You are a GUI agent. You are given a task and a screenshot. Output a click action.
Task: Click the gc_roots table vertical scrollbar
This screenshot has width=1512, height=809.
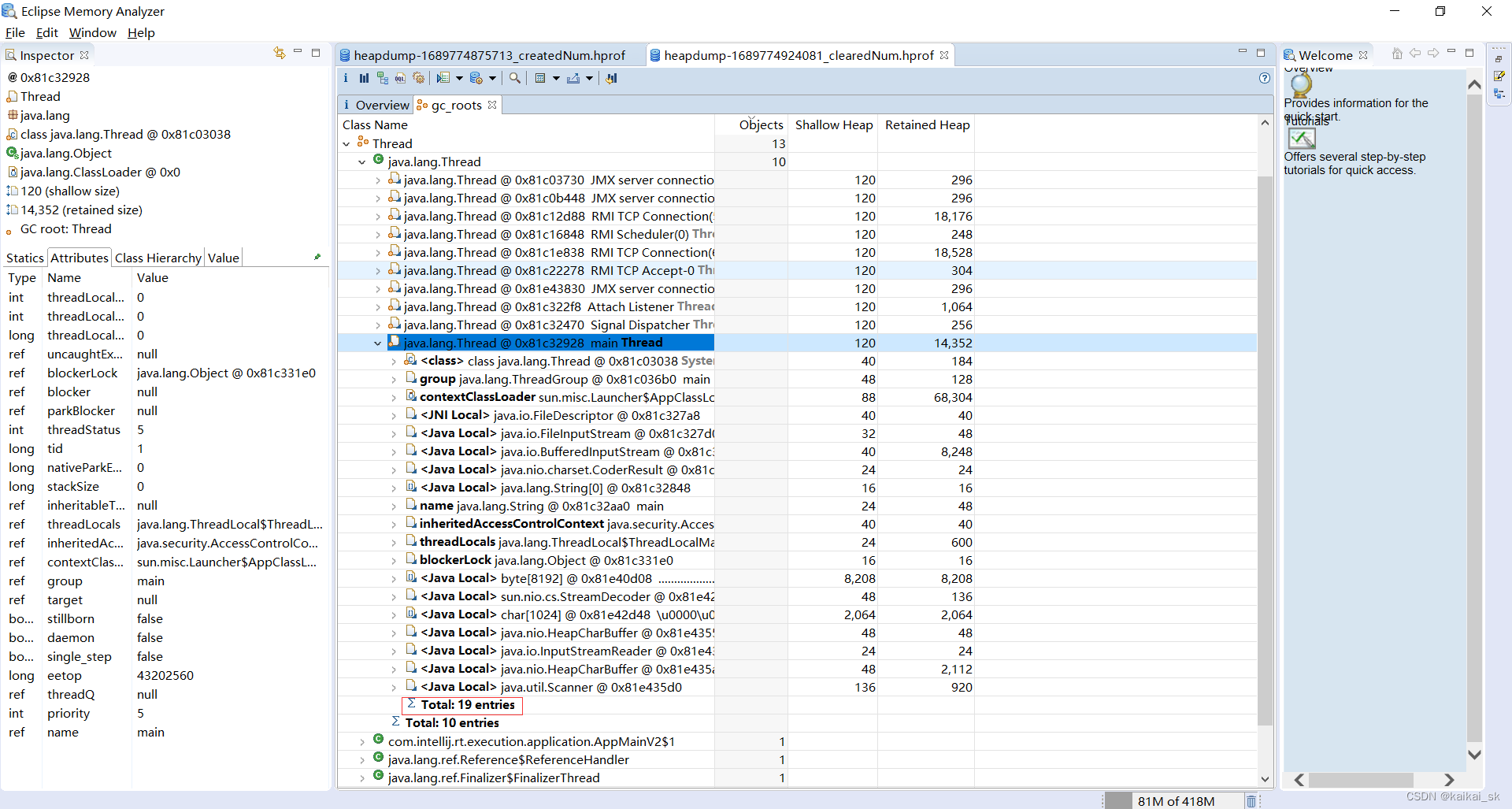tap(1265, 450)
